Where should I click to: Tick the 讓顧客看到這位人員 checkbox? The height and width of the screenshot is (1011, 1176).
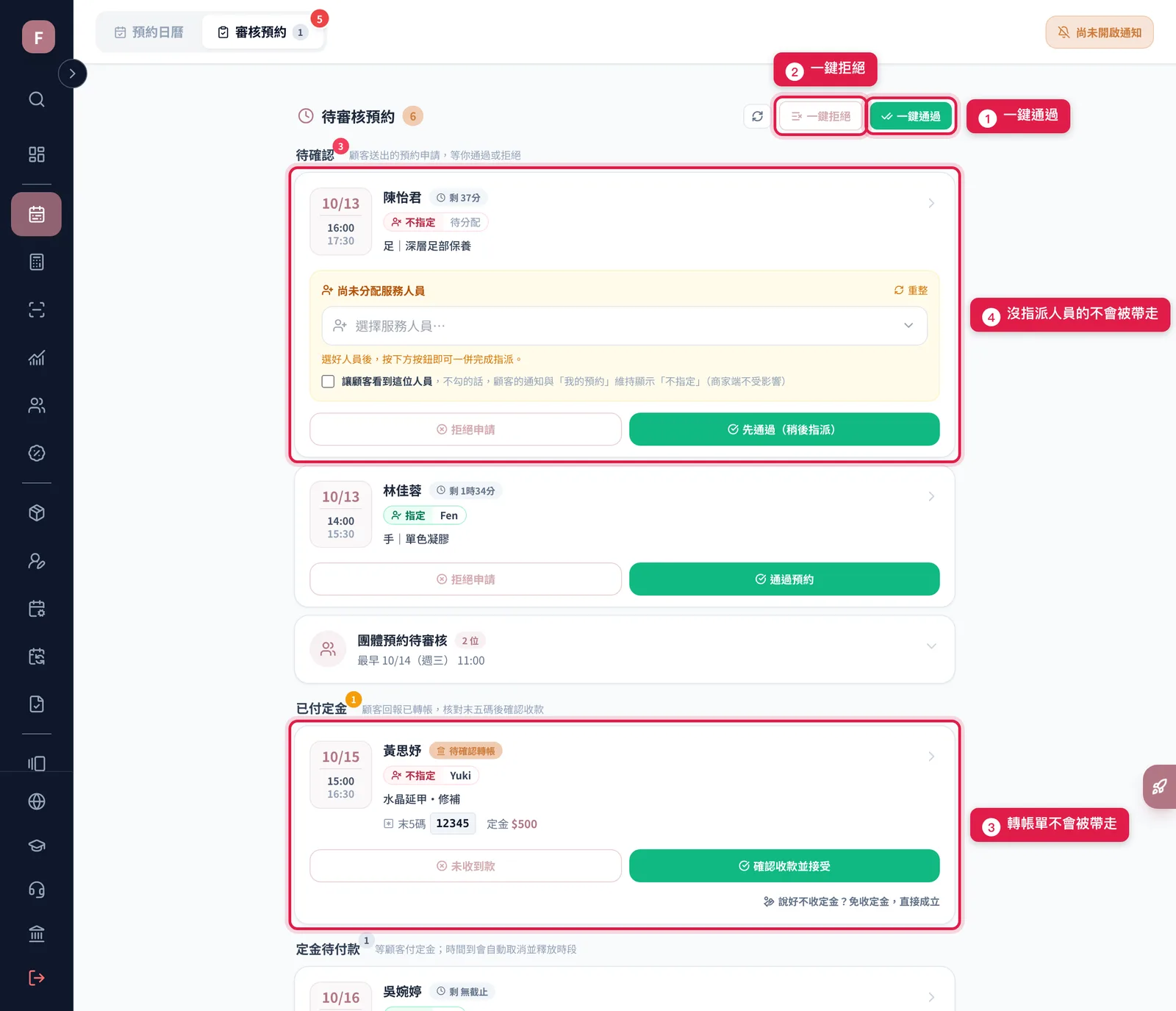(x=328, y=382)
